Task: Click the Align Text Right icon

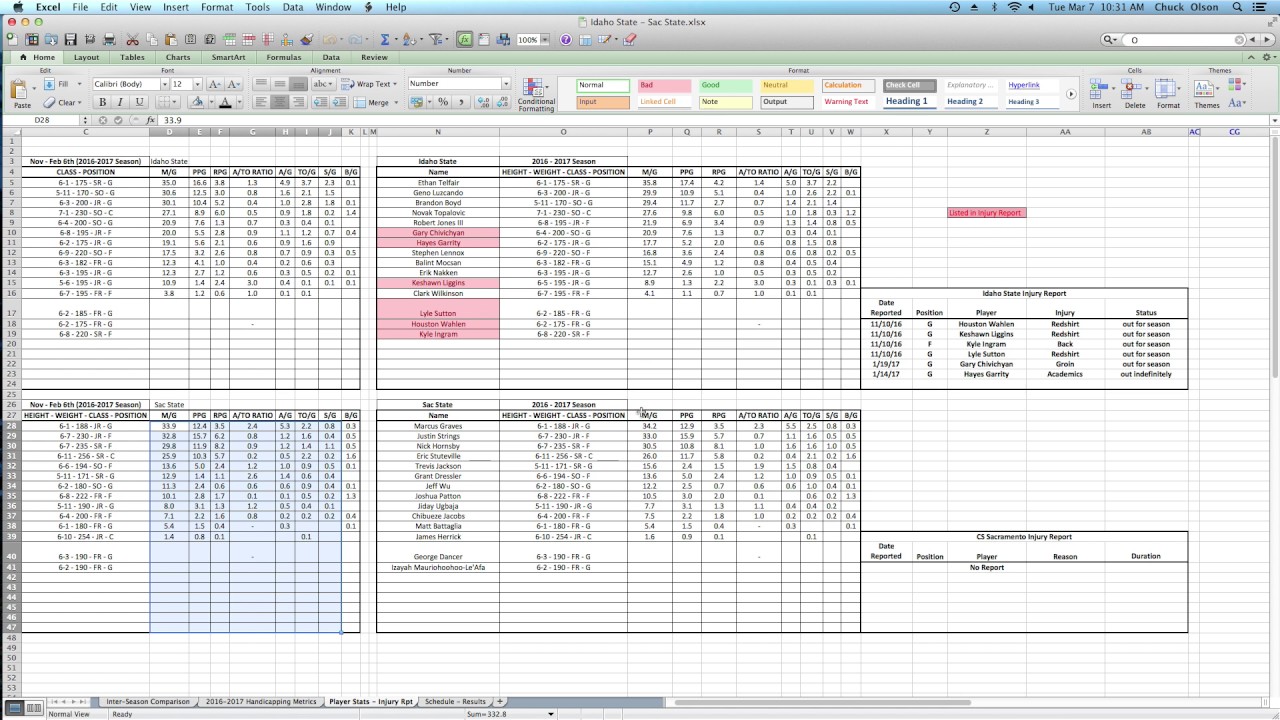Action: [298, 102]
